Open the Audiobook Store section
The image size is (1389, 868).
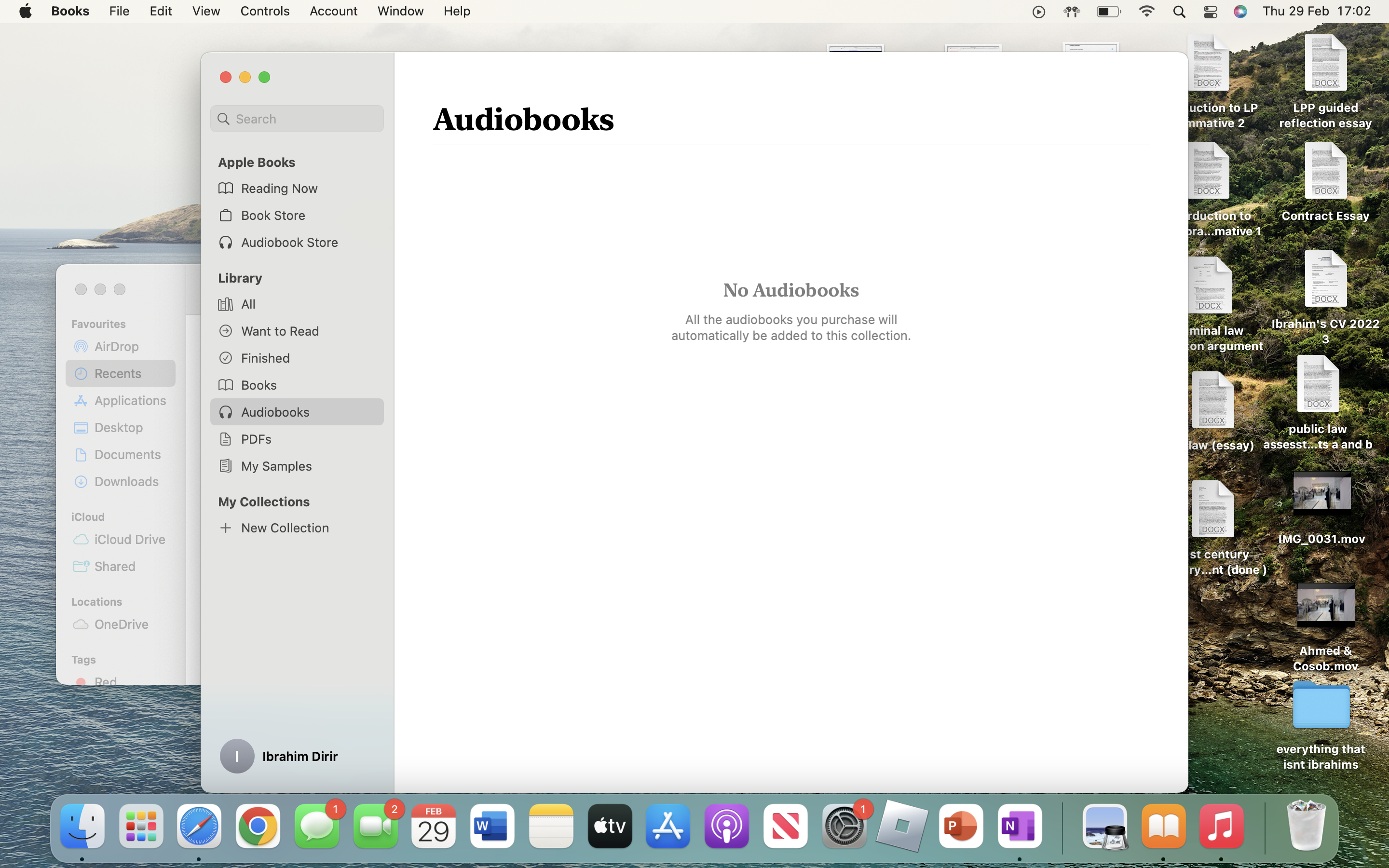(x=297, y=242)
